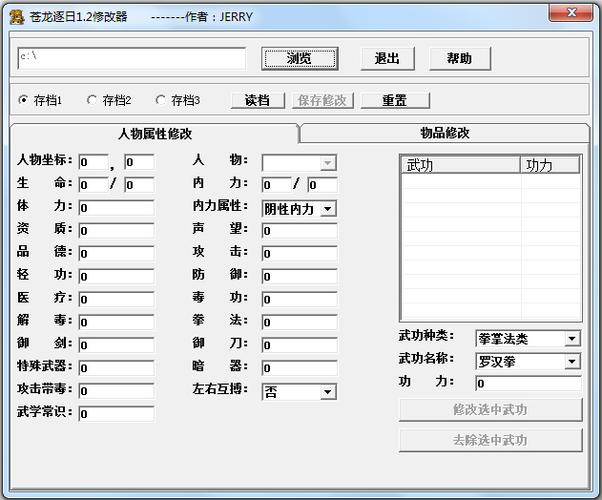Expand the 武功名称 dropdown

528,361
